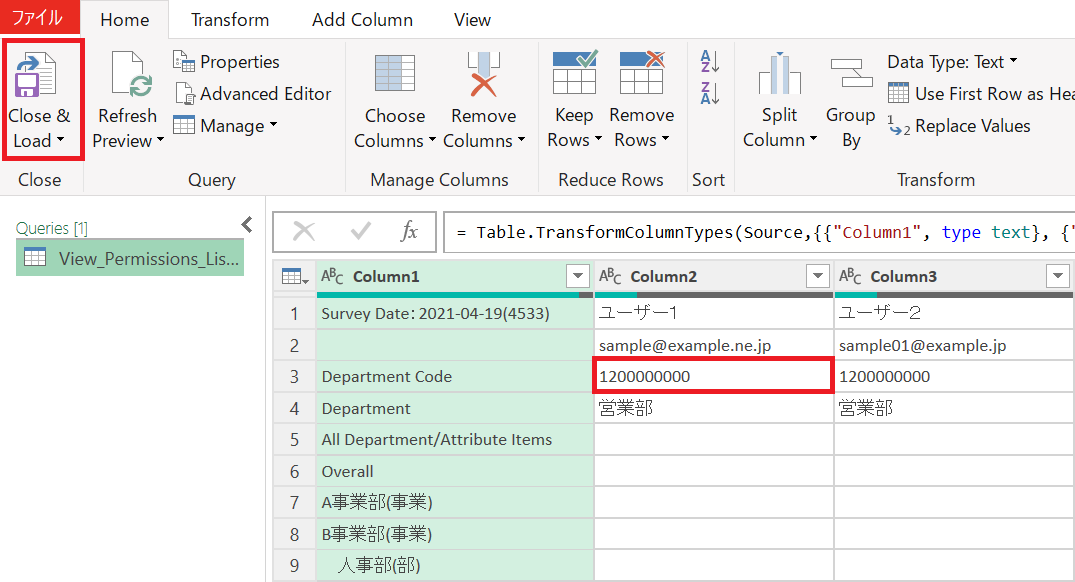Click the Split Column icon
1075x582 pixels.
point(779,76)
